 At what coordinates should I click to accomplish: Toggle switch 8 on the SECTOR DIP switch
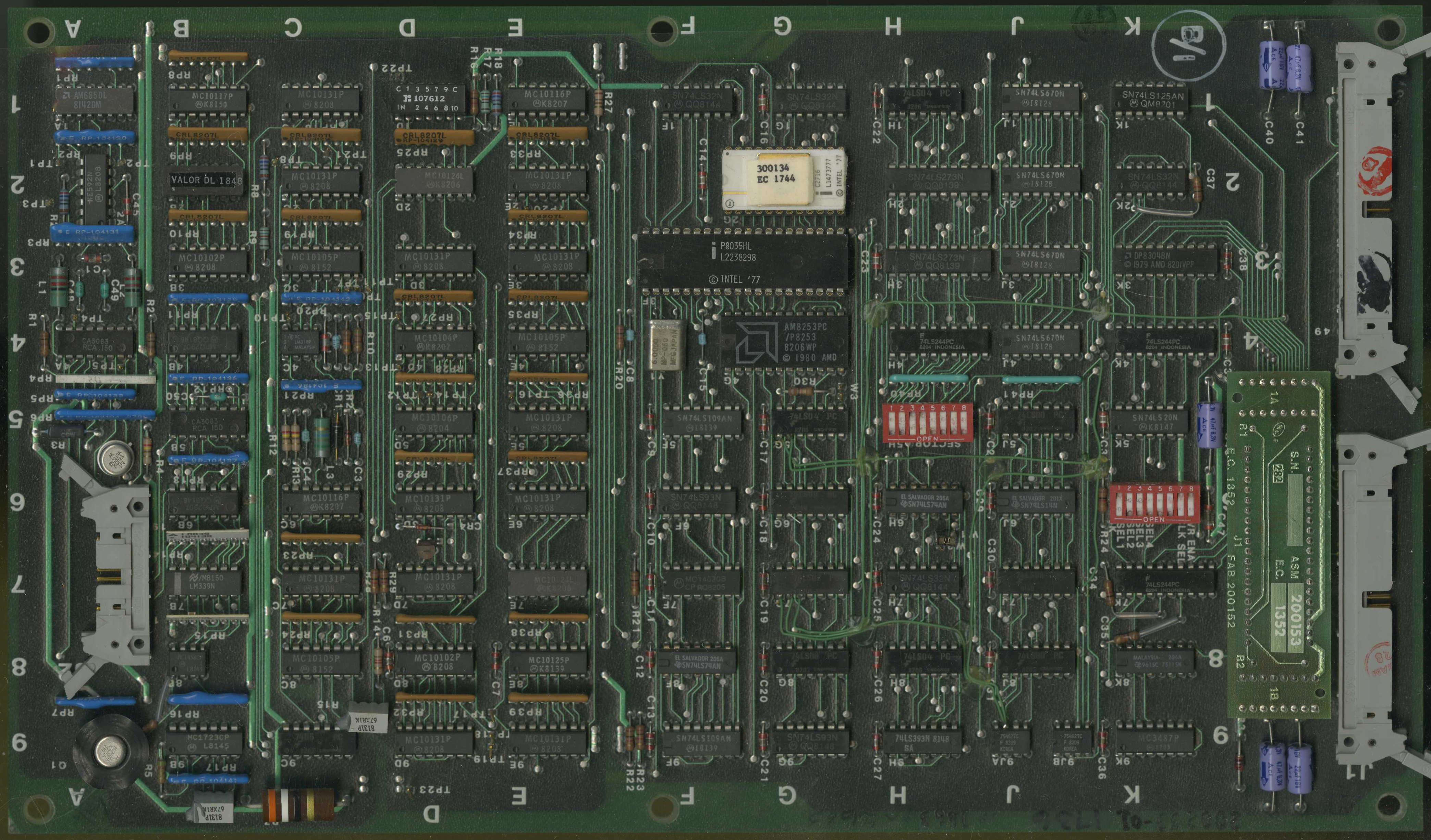click(964, 423)
